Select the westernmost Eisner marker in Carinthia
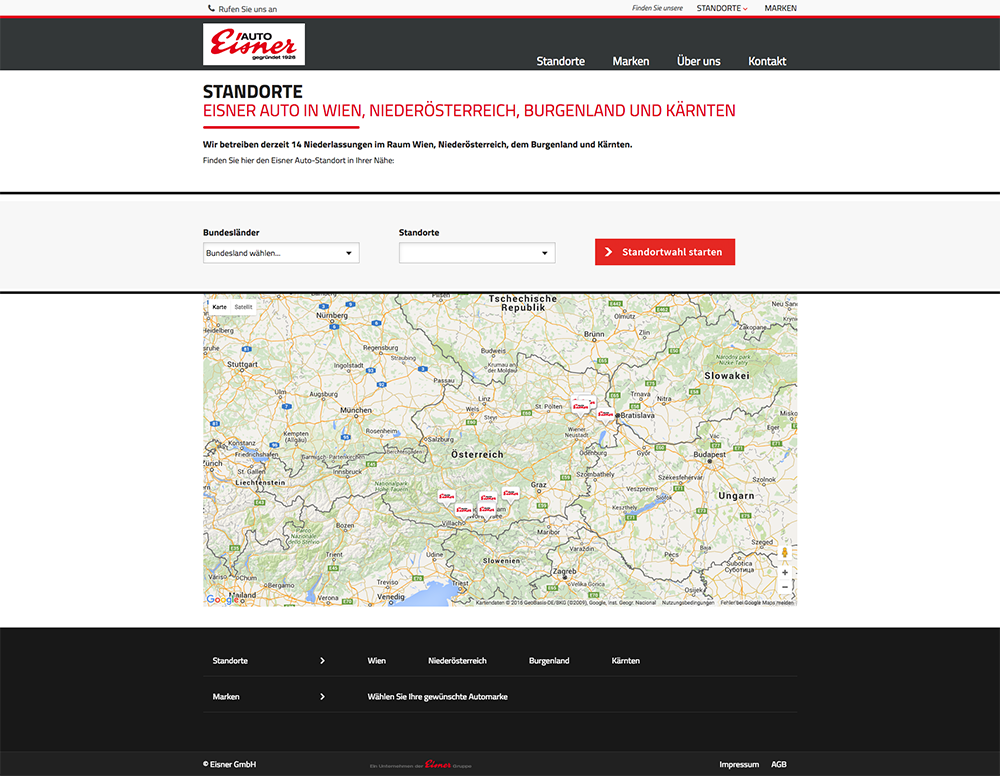 click(x=446, y=496)
